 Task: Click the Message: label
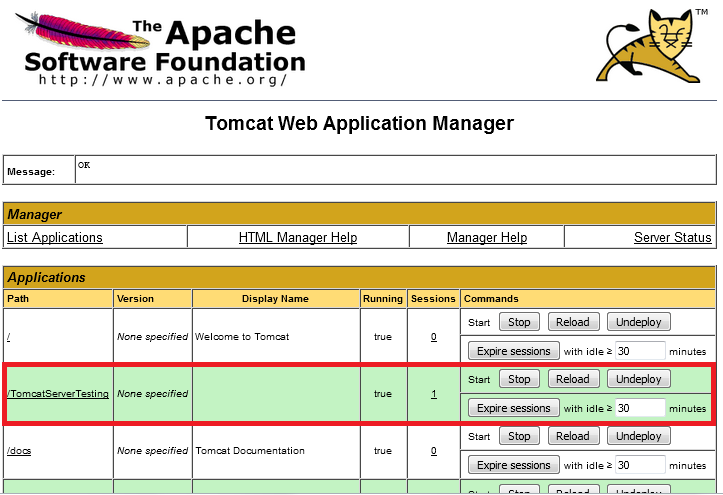(x=31, y=172)
